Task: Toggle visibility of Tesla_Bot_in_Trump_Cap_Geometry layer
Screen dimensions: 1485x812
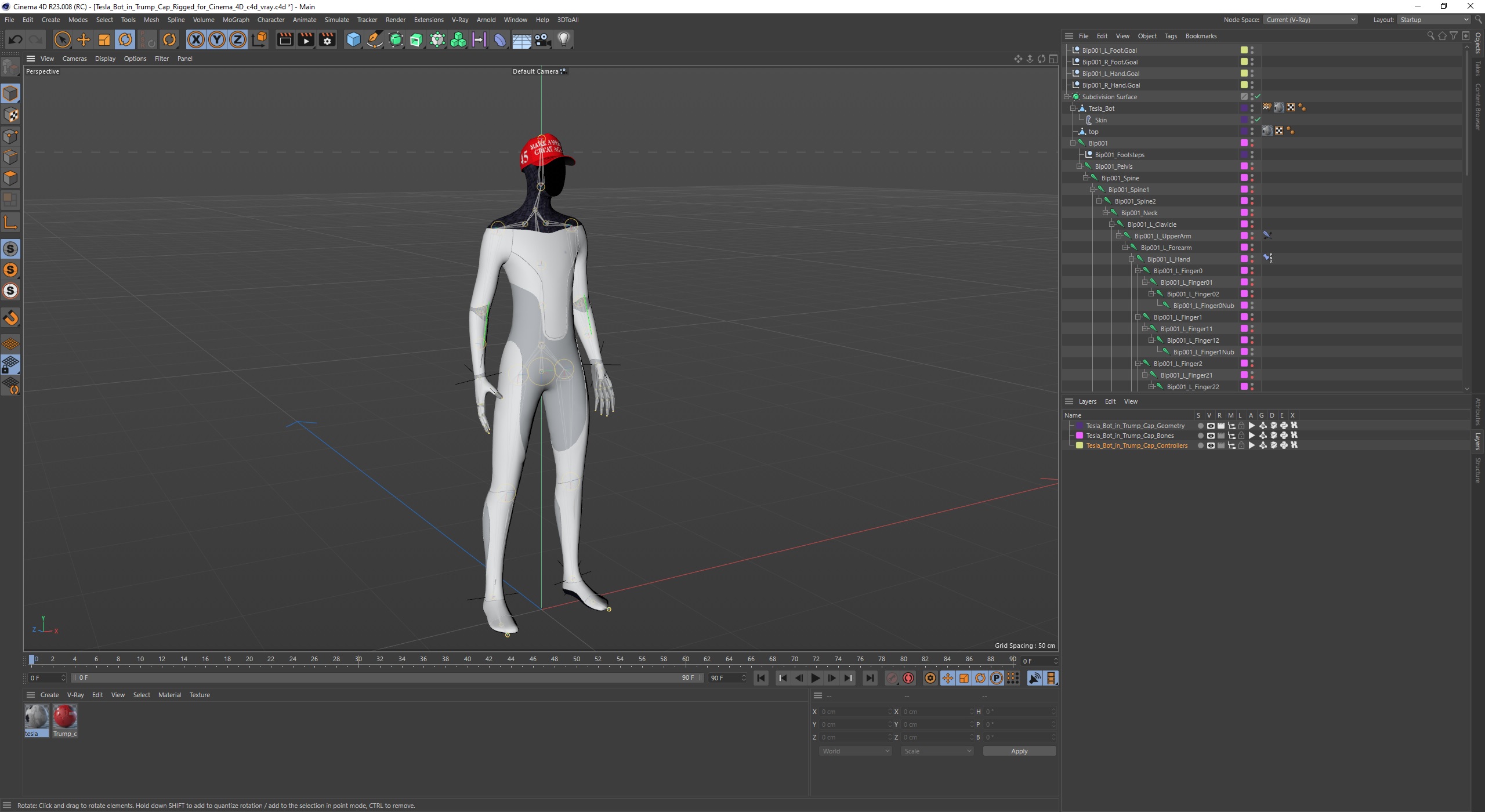Action: click(1210, 426)
